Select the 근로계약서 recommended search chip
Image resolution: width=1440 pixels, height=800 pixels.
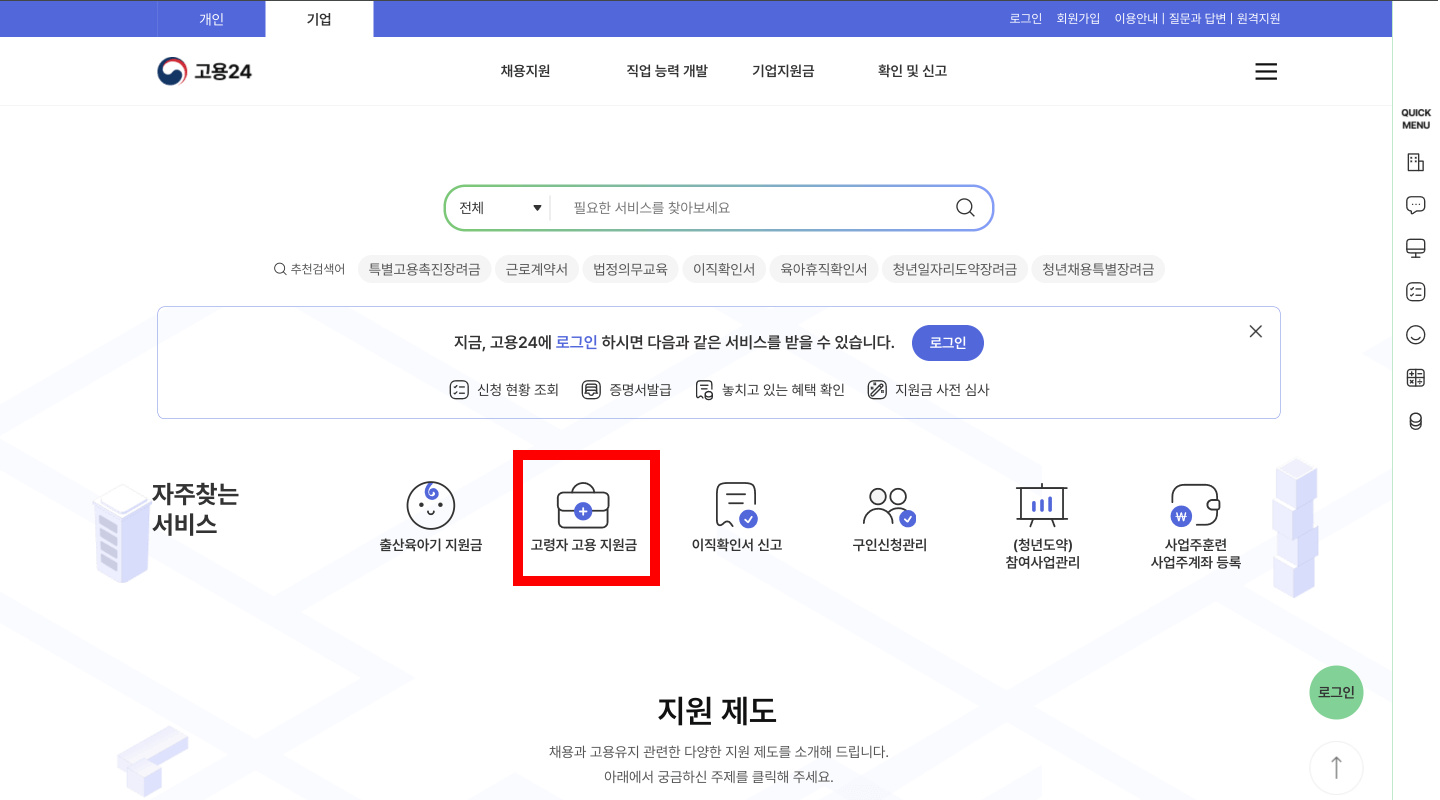tap(536, 268)
